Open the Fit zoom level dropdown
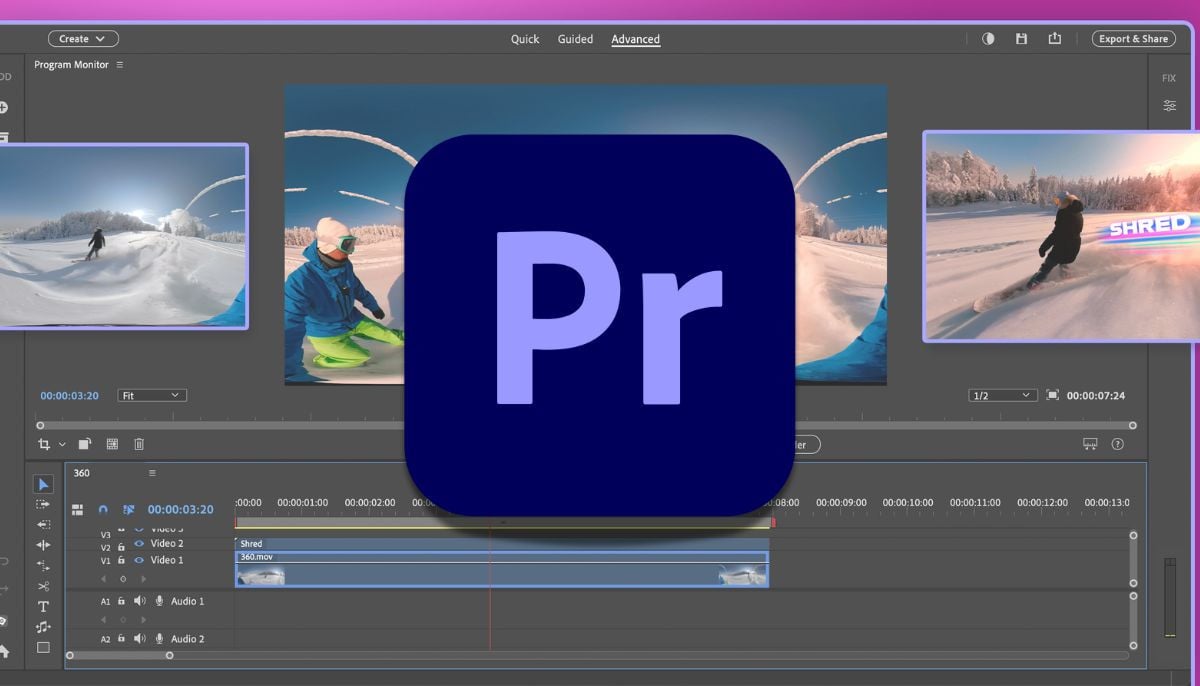 (x=152, y=396)
